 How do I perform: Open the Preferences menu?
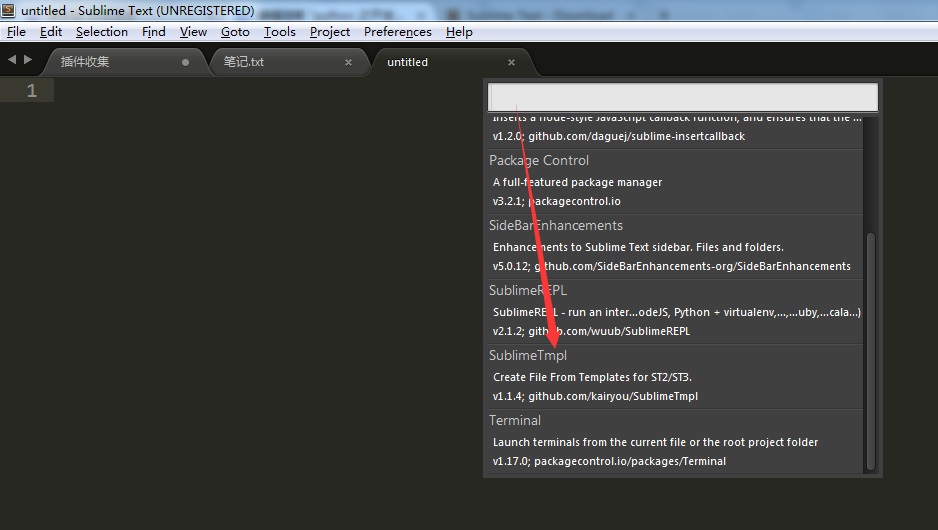click(x=397, y=32)
